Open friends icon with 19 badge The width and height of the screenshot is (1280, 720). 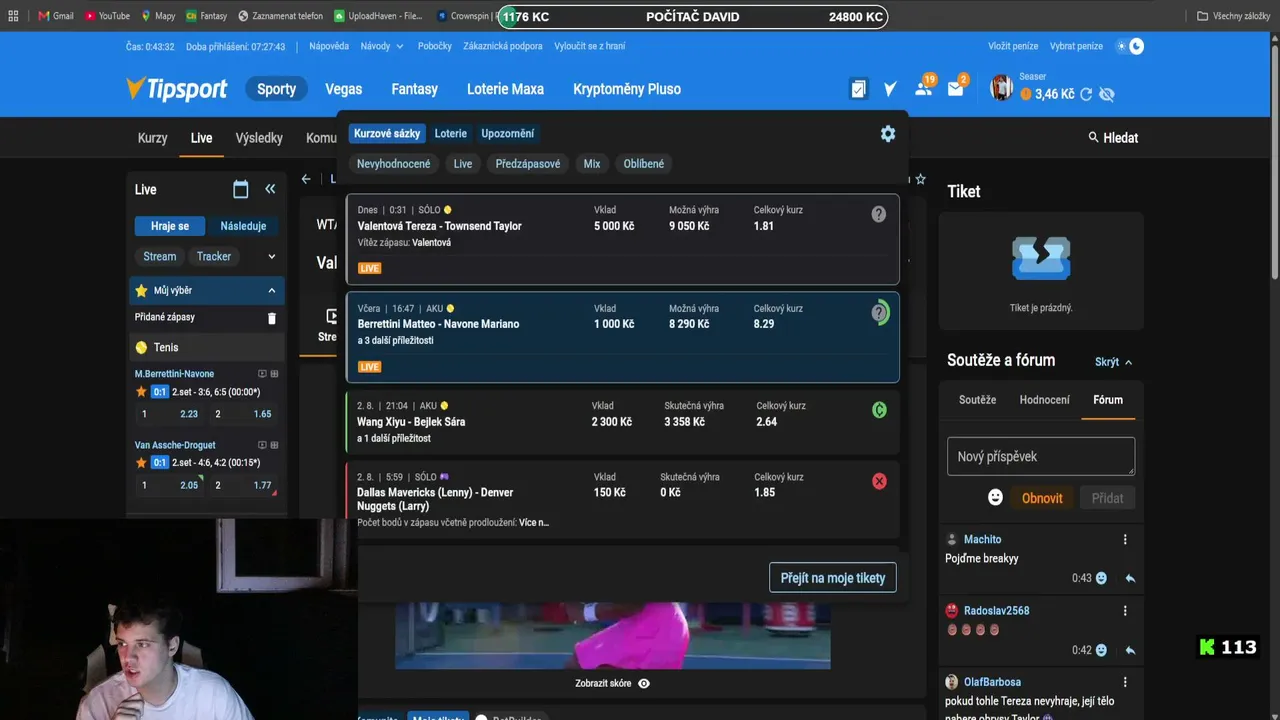click(x=924, y=88)
